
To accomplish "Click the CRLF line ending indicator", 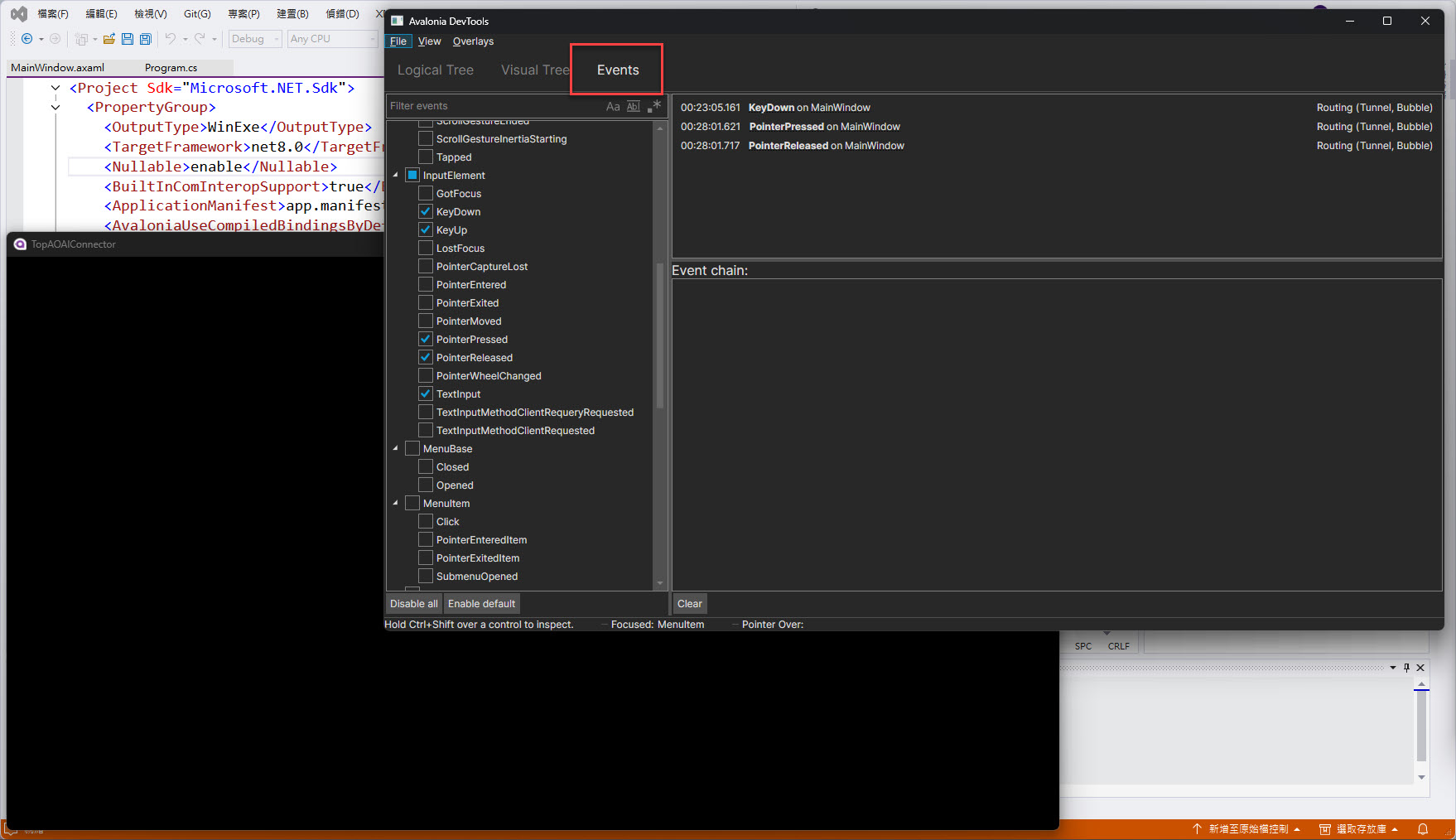I will 1119,646.
